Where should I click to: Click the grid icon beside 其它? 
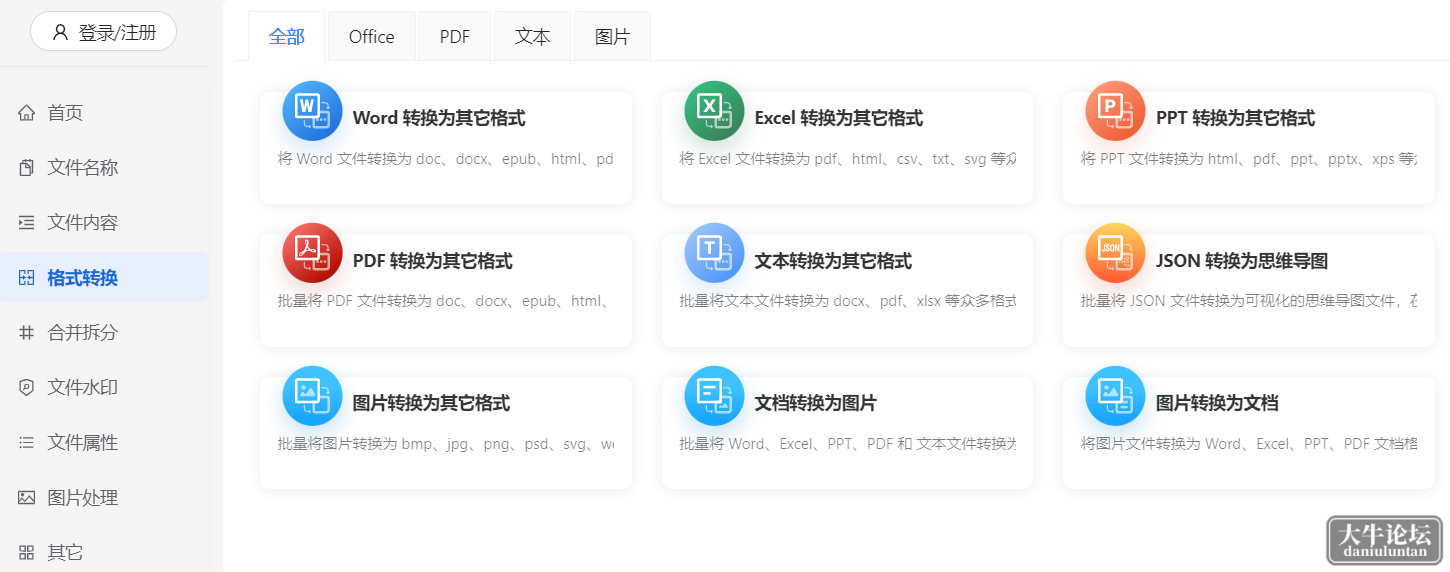click(27, 552)
